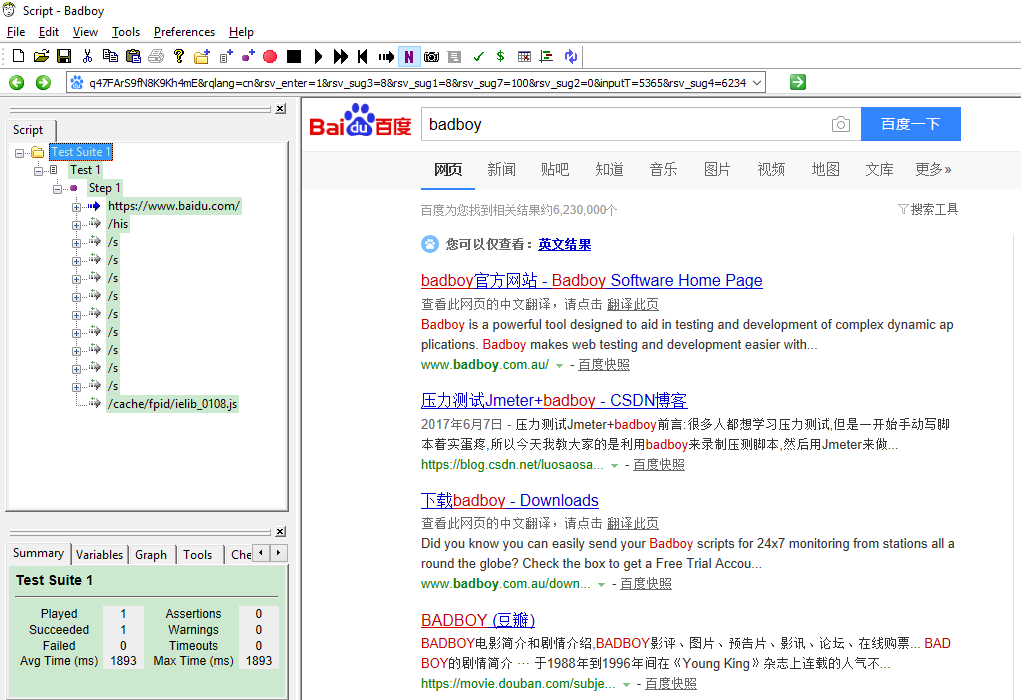
Task: Open the View menu
Action: (85, 32)
